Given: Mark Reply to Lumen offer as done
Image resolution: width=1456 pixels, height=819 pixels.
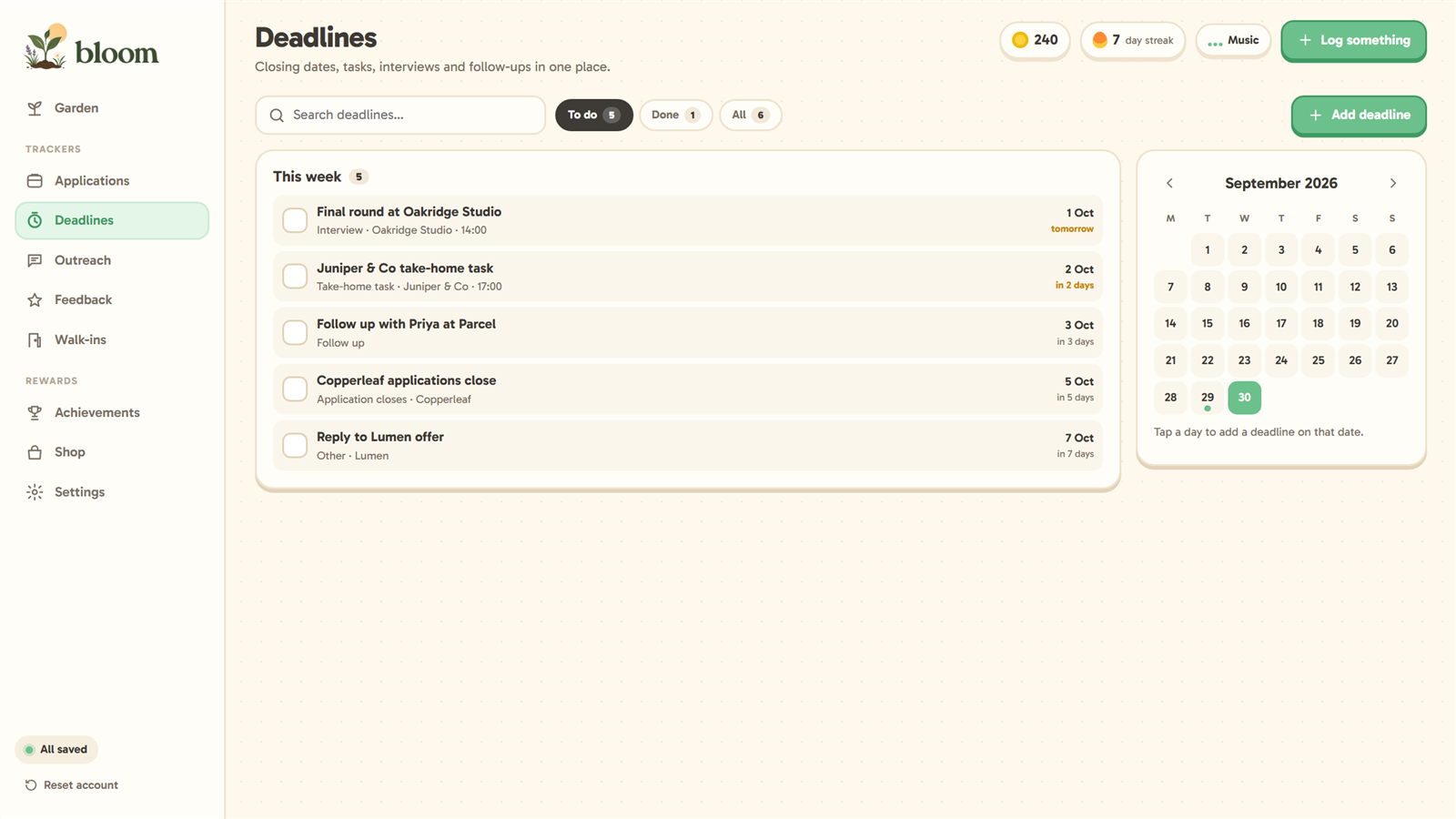Looking at the screenshot, I should (x=295, y=445).
